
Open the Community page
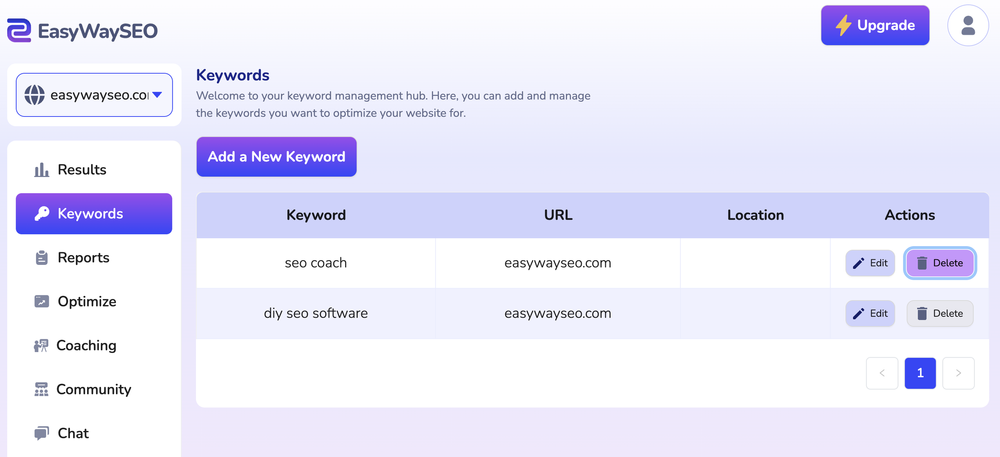[94, 389]
